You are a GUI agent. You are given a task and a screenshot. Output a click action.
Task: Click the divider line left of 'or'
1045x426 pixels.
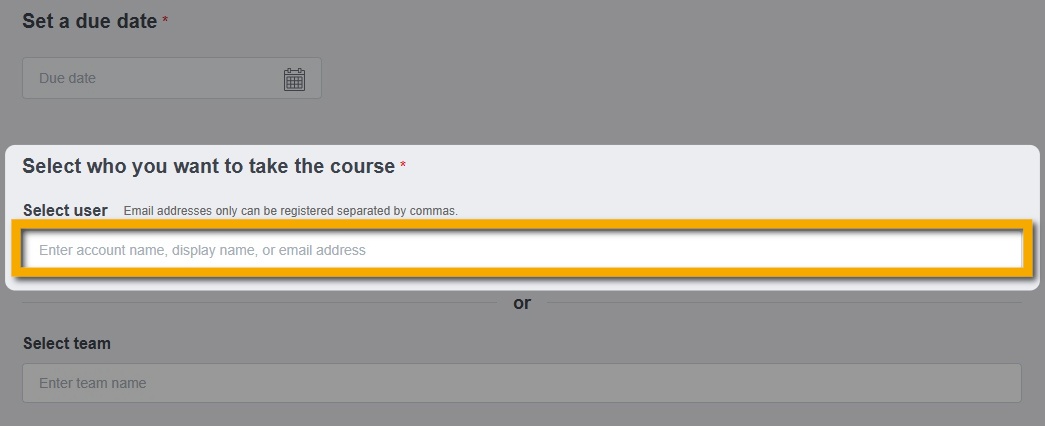[260, 302]
